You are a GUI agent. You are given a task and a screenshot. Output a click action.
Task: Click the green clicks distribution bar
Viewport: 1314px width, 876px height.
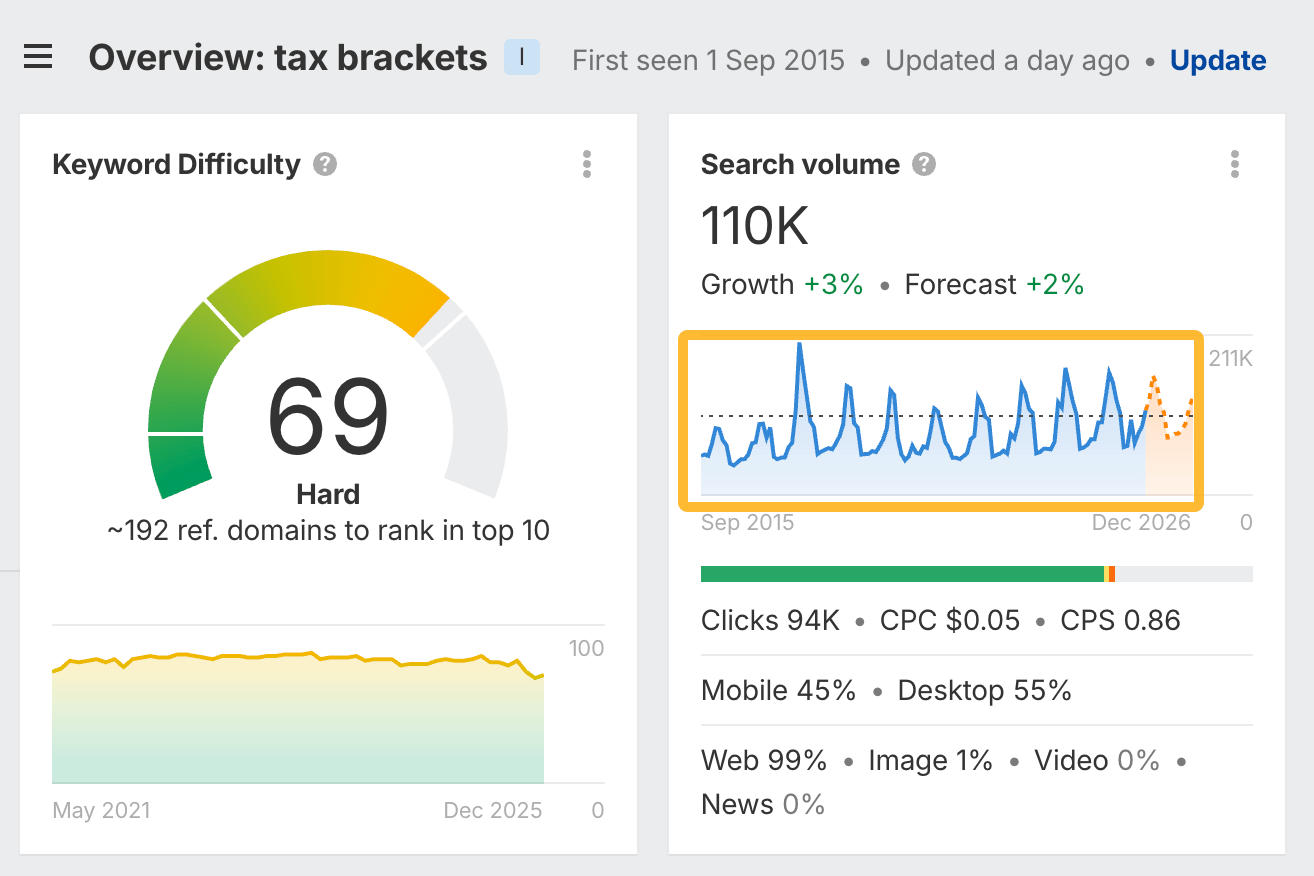pos(900,573)
